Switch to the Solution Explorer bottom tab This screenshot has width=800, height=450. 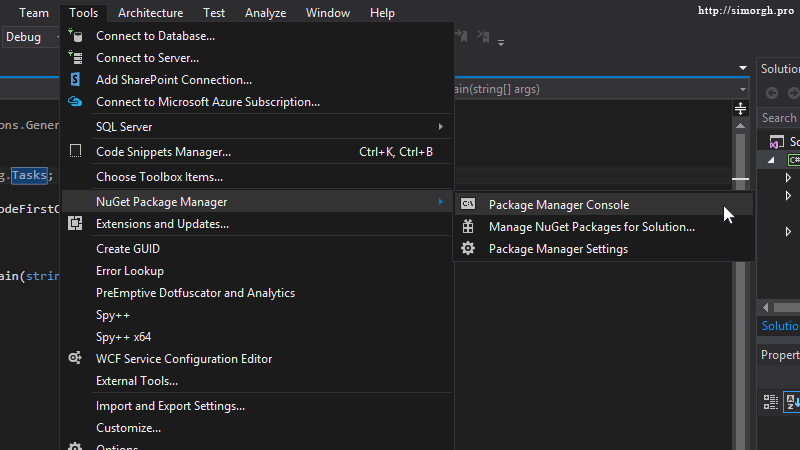780,326
